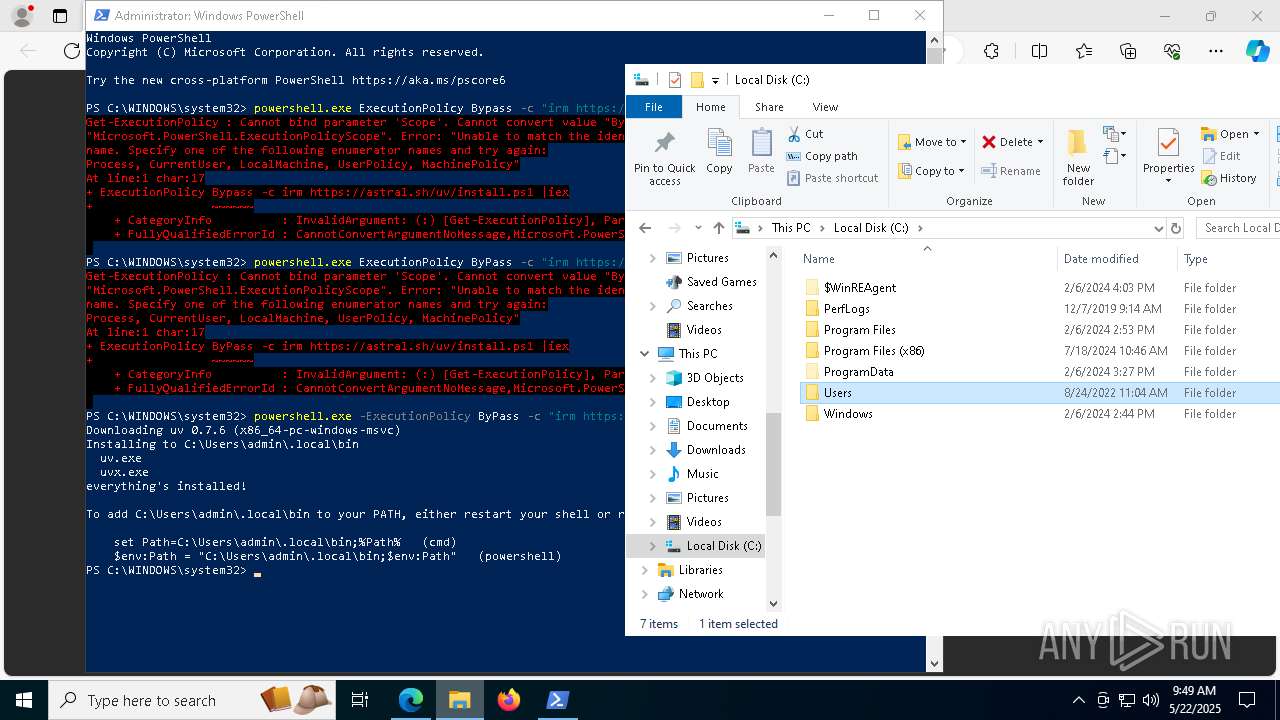Sort by Name column header
This screenshot has height=720, width=1280.
click(x=928, y=259)
